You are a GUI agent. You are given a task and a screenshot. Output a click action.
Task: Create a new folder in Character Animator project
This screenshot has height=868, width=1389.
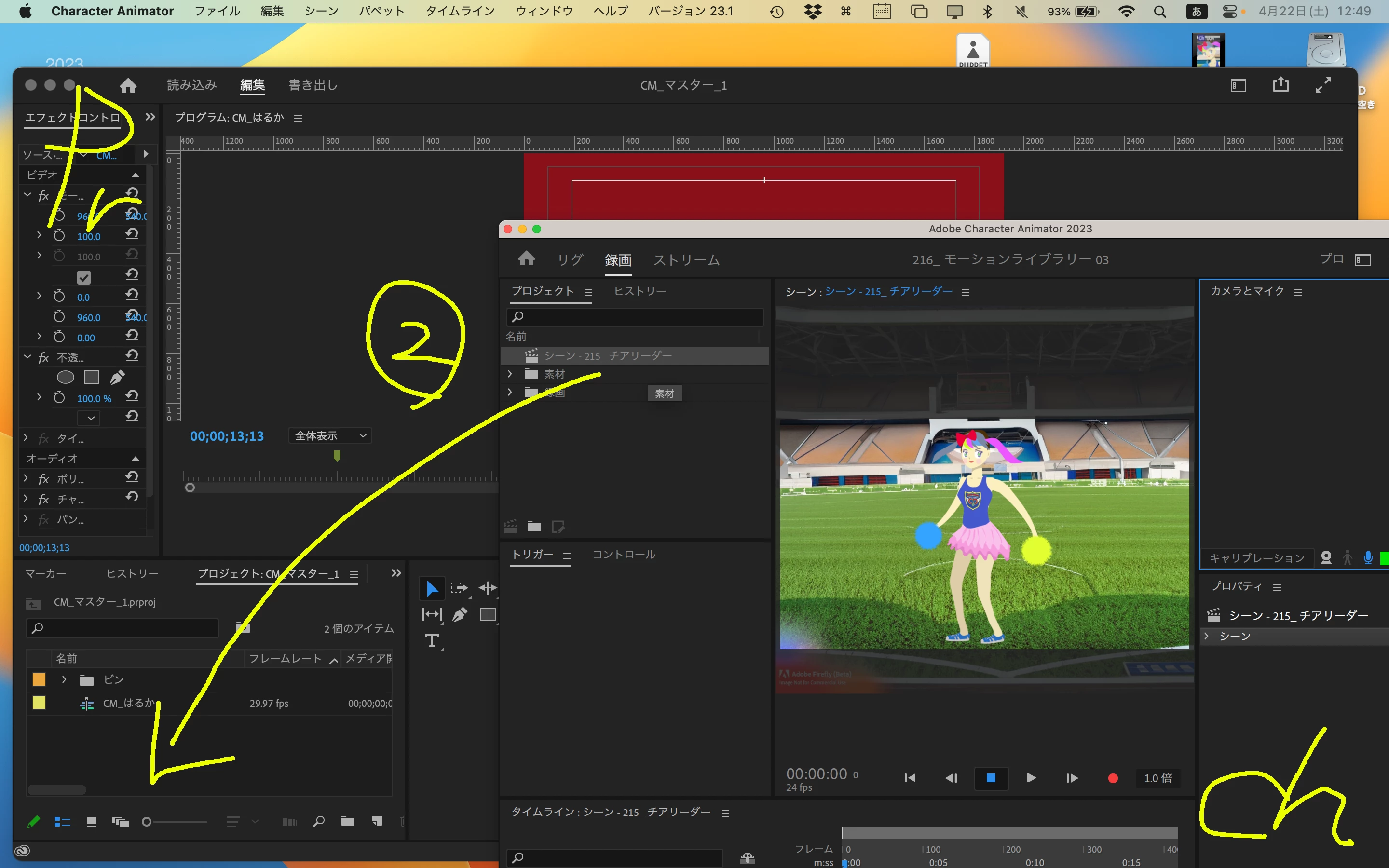click(534, 526)
